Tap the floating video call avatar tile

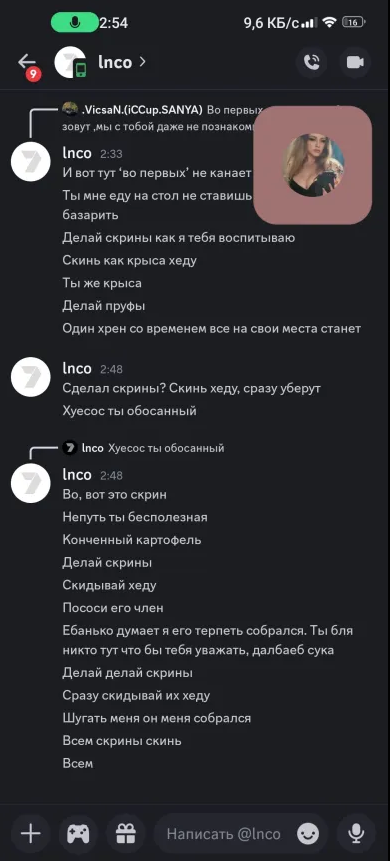(x=313, y=165)
